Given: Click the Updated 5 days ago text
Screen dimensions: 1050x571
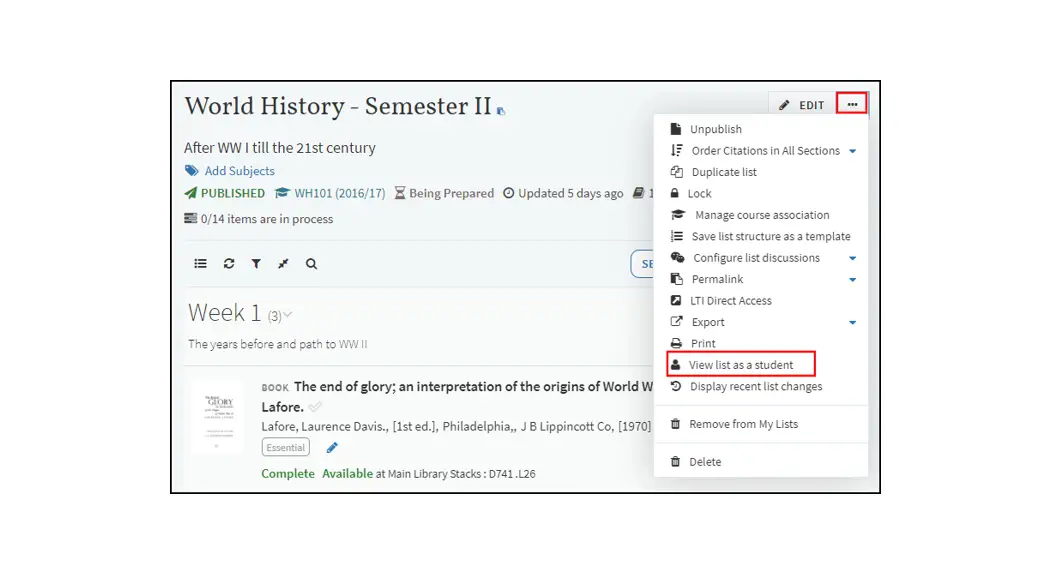Looking at the screenshot, I should (x=571, y=193).
